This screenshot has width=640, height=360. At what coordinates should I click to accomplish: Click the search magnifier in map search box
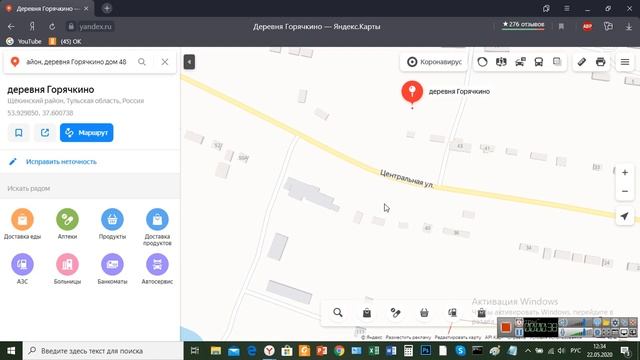point(142,62)
